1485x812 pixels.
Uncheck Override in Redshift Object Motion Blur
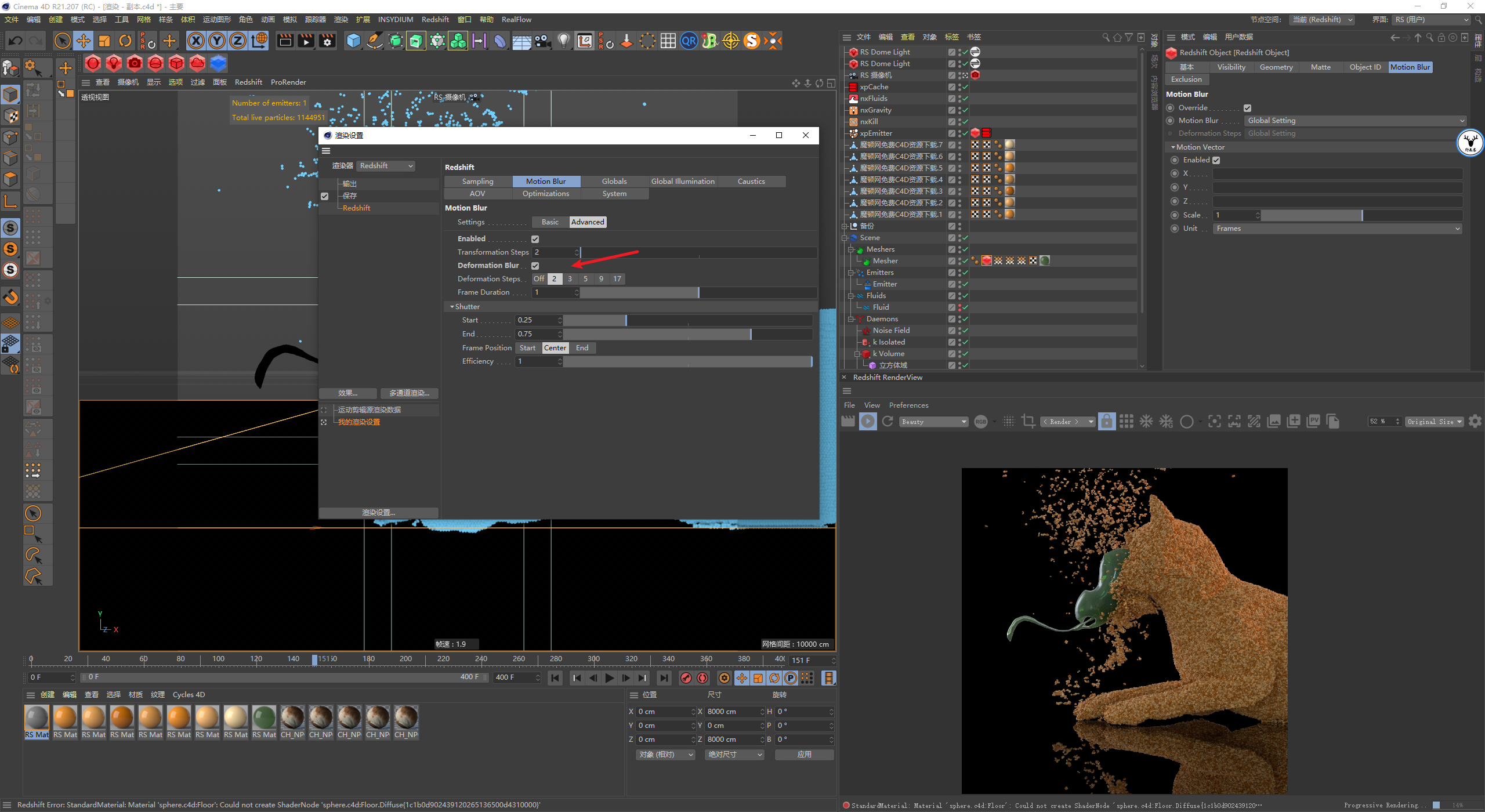click(1247, 108)
